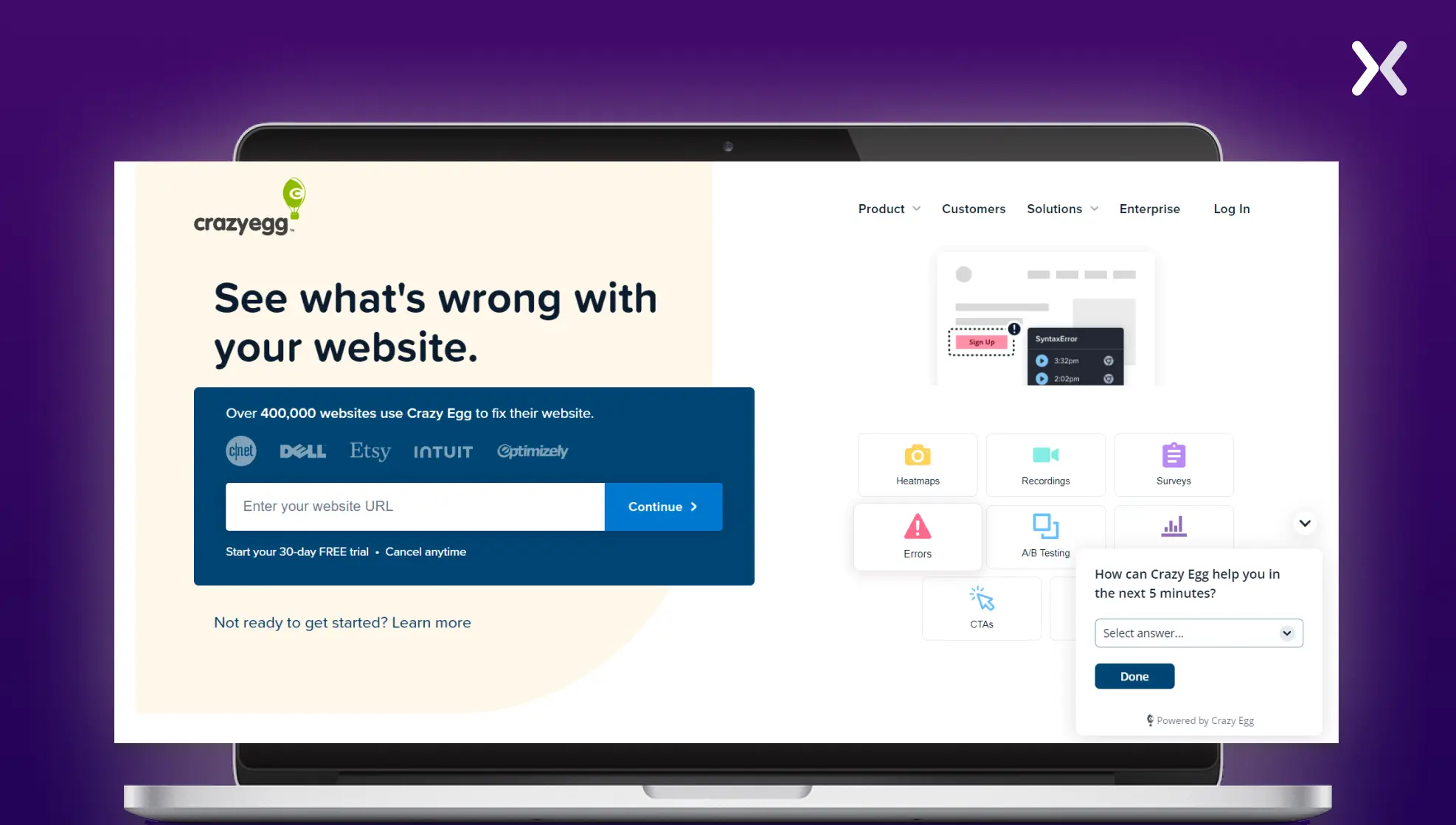Open the Enterprise menu item
Screen dimensions: 1456x825
1150,208
